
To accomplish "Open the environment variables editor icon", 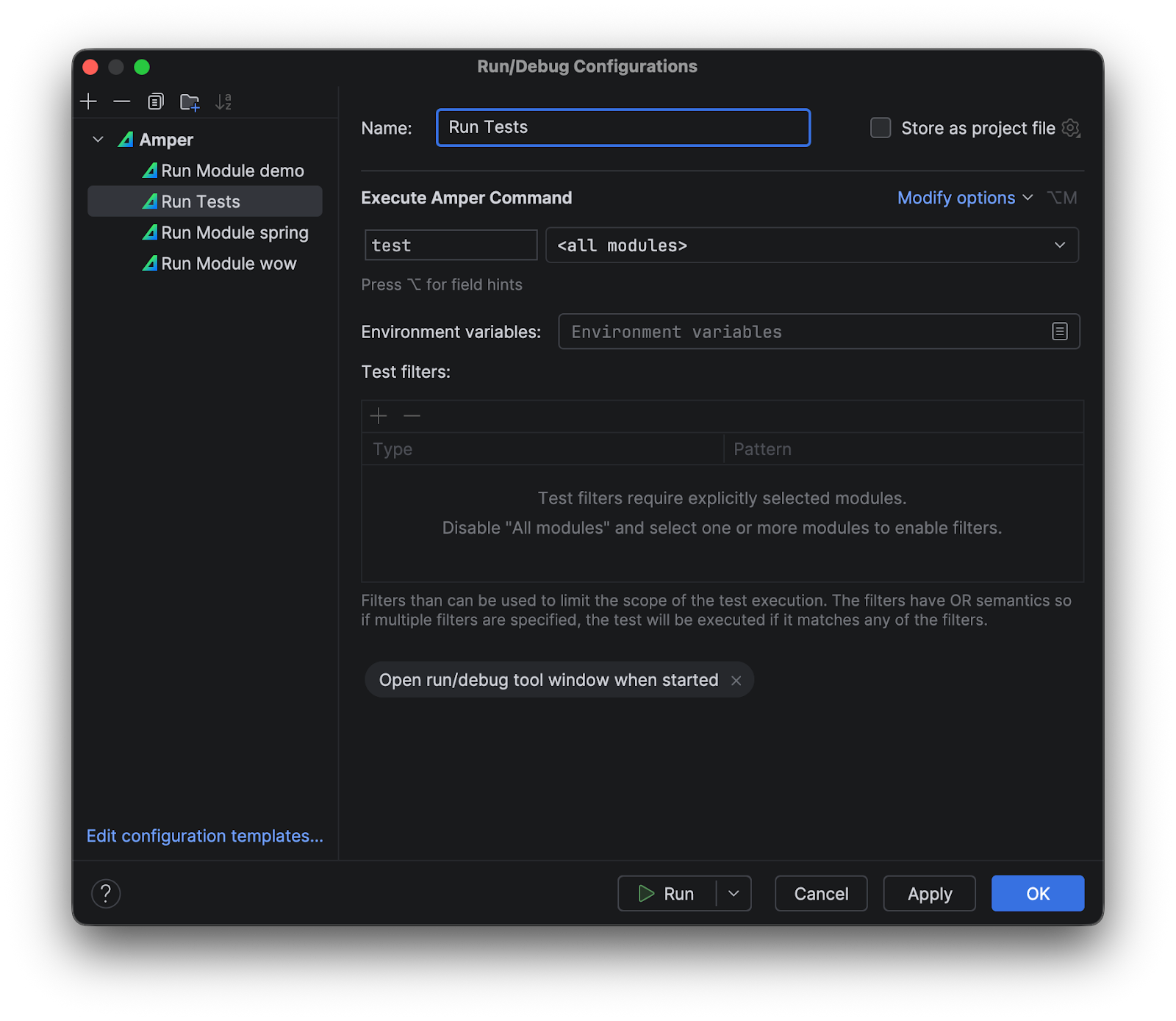I will [1059, 332].
